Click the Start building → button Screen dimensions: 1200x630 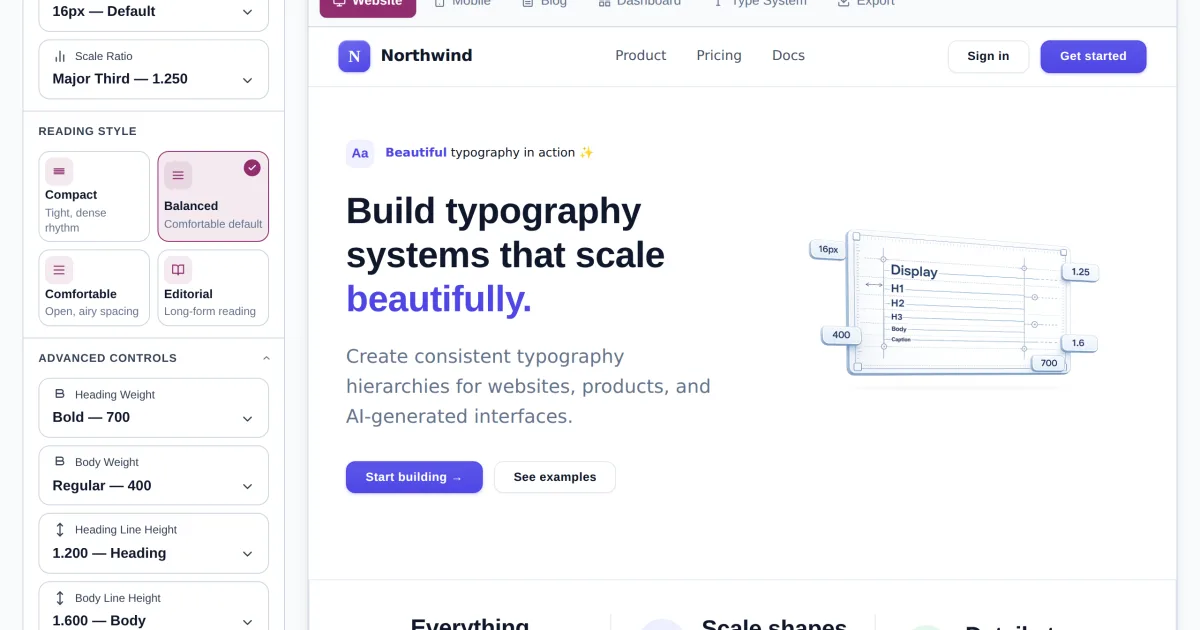pos(414,477)
